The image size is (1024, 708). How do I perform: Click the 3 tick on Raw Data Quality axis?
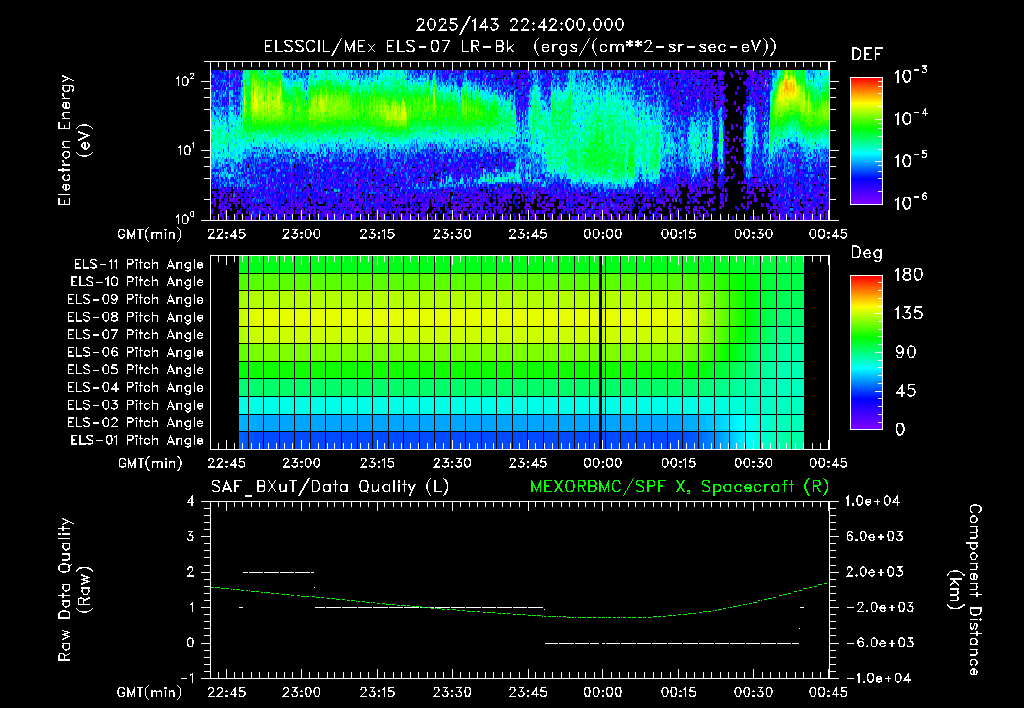(x=190, y=536)
